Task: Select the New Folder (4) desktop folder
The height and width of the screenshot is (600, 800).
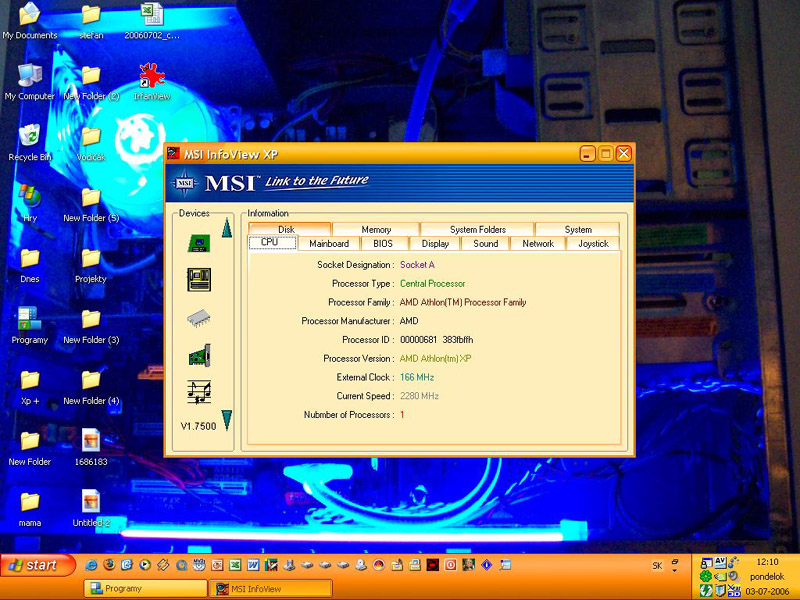Action: point(91,388)
